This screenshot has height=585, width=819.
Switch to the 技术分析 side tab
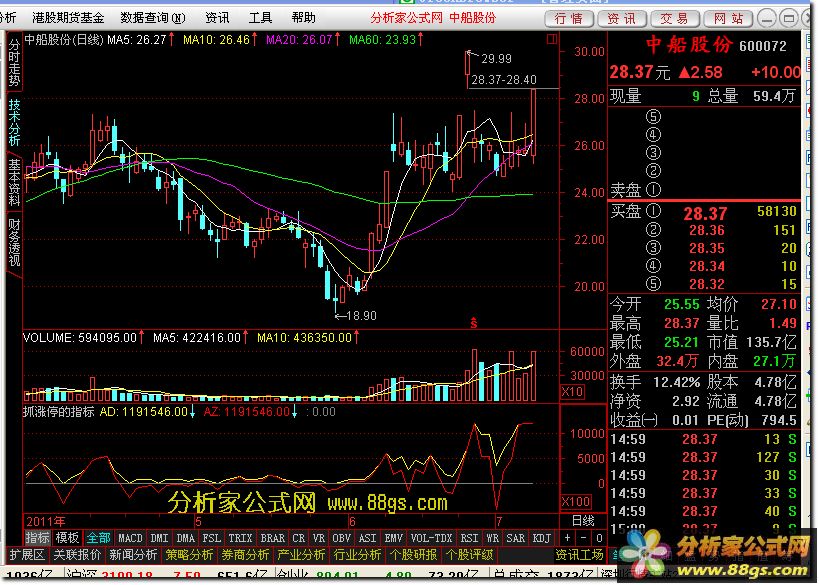pos(14,123)
